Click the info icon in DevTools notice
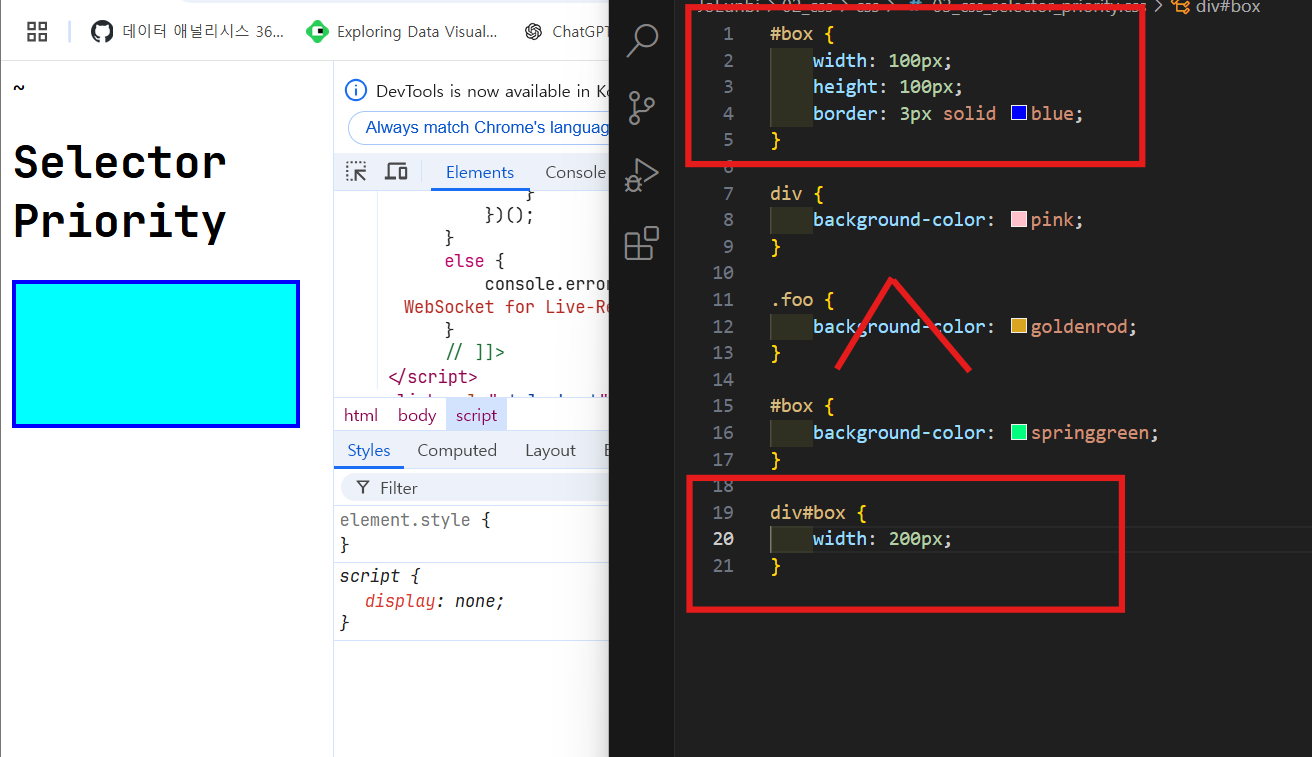 click(x=356, y=91)
